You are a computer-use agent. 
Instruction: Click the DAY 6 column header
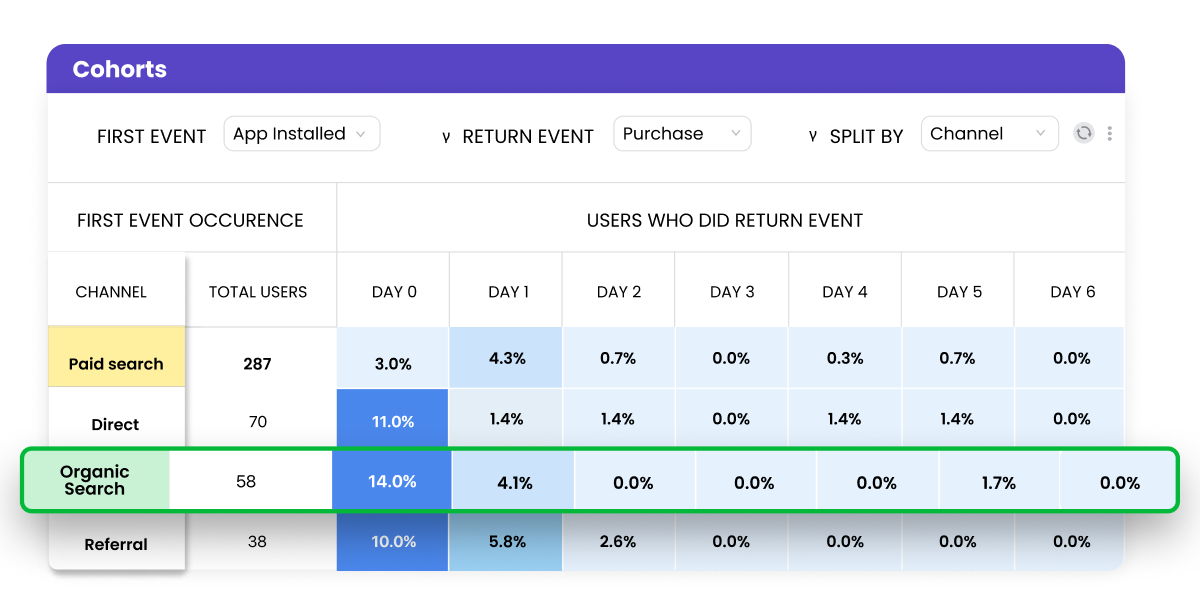1072,292
